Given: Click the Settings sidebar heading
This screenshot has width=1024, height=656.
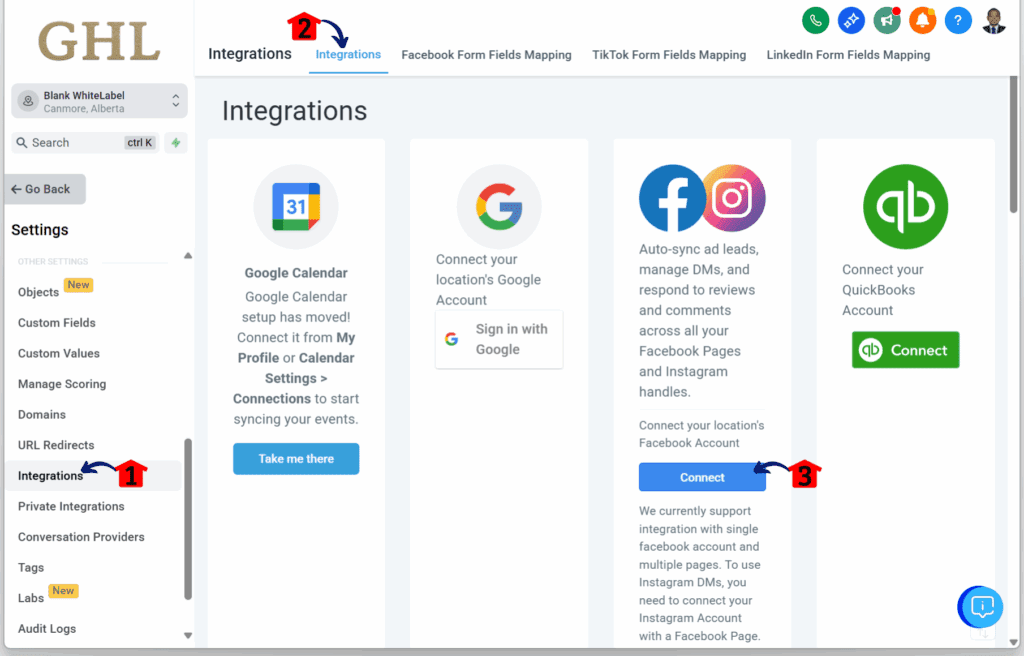Looking at the screenshot, I should [40, 230].
